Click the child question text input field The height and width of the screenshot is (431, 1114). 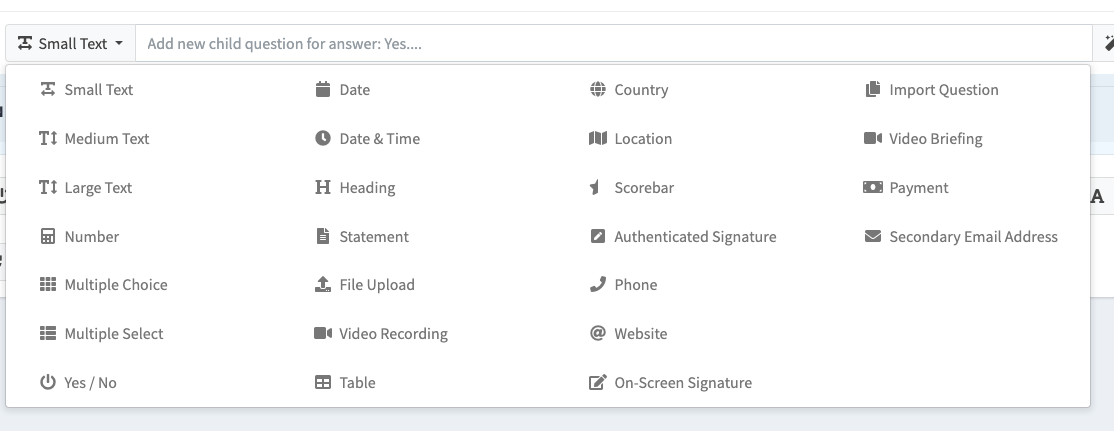612,44
